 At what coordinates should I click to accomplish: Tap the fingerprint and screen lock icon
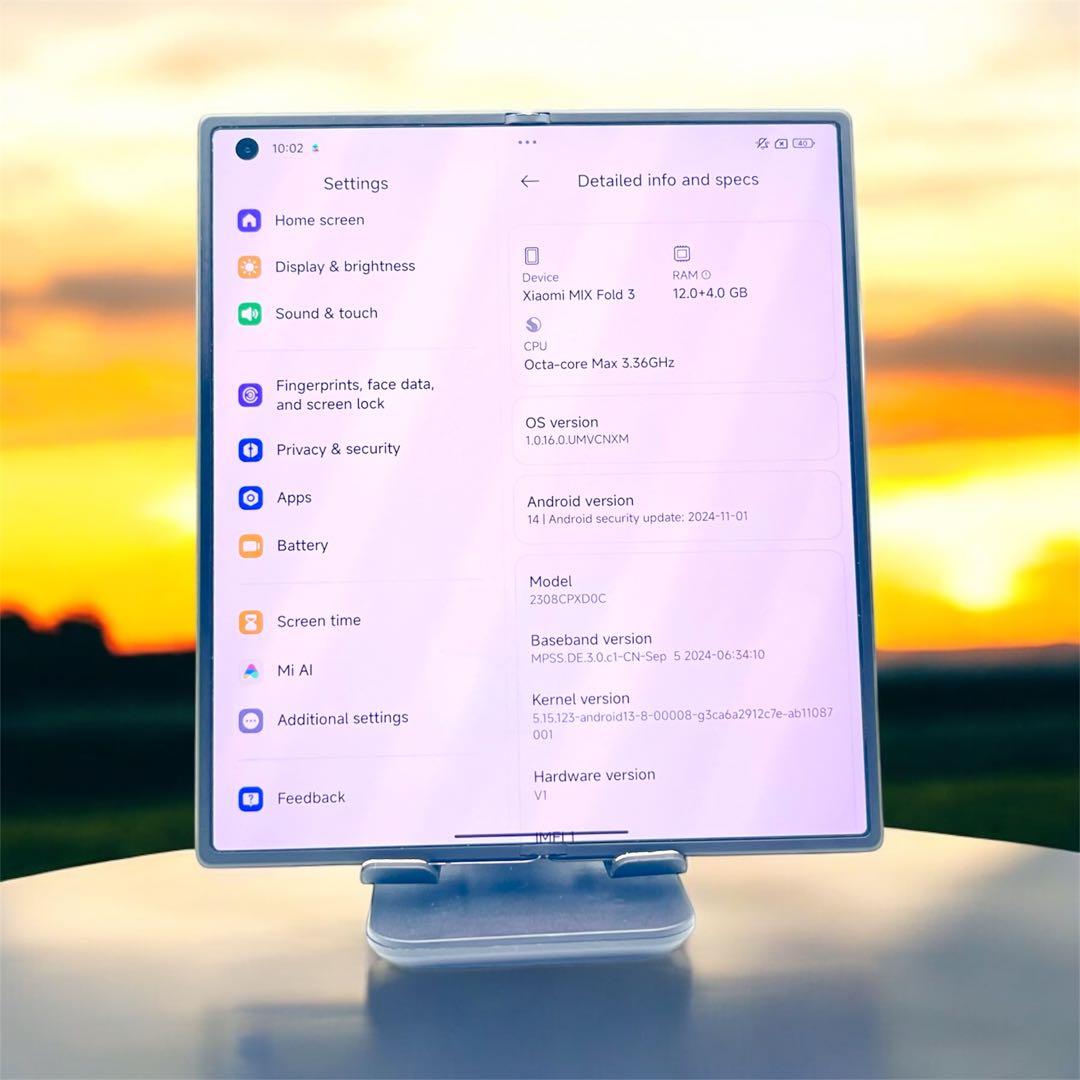click(x=250, y=395)
